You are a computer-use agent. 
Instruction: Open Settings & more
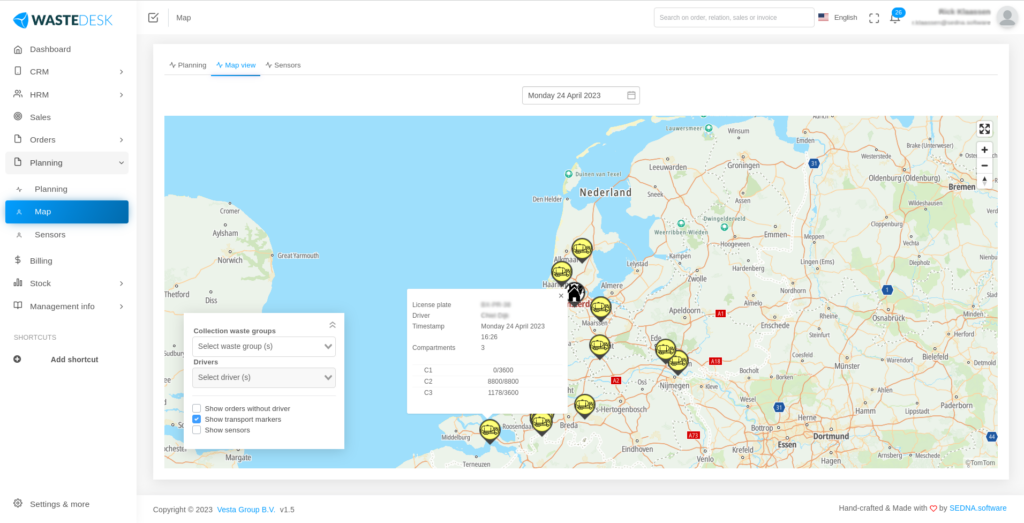59,504
